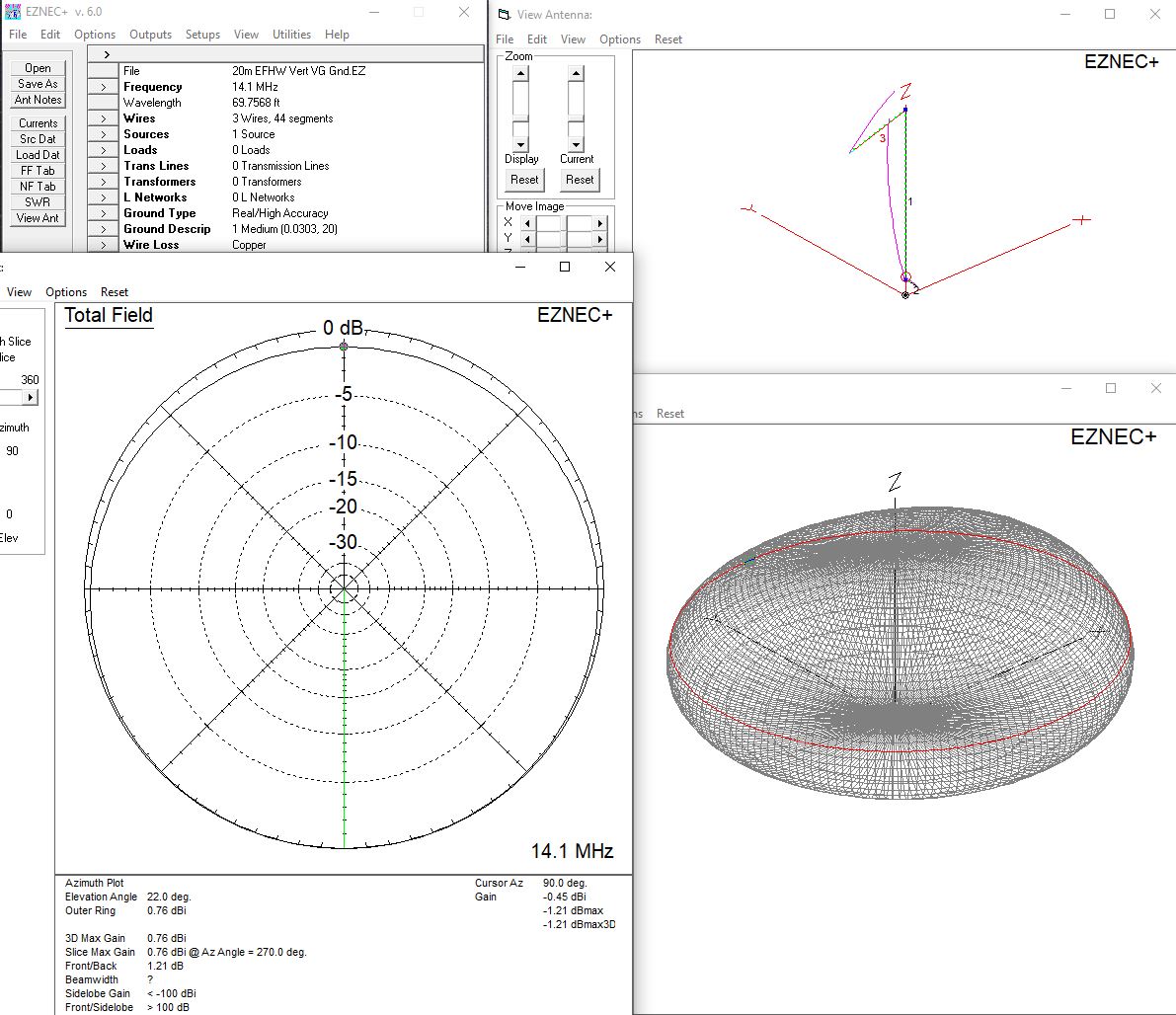
Task: Click the Move Image X right arrow
Action: pos(599,223)
